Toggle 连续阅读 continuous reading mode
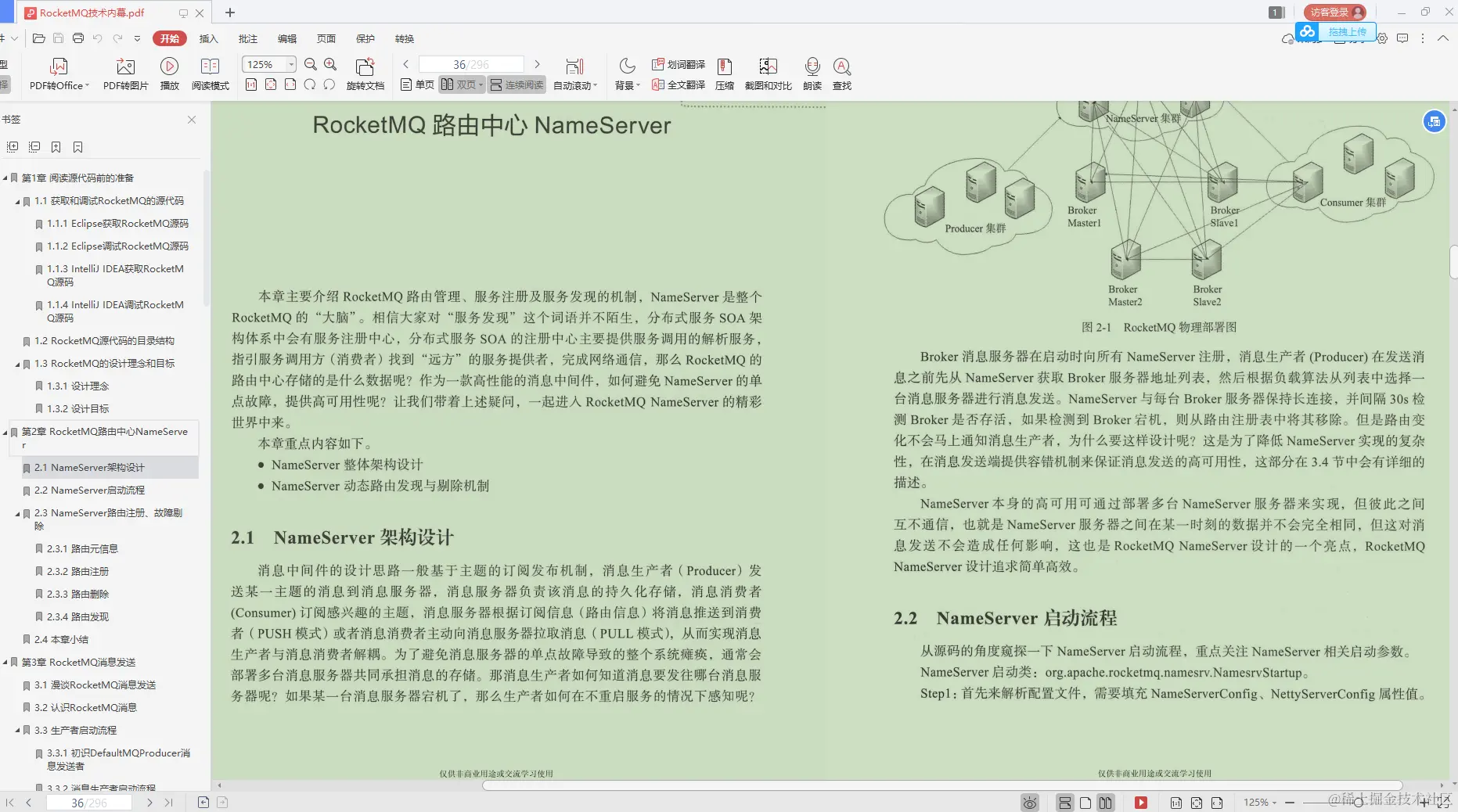The image size is (1458, 812). 517,85
